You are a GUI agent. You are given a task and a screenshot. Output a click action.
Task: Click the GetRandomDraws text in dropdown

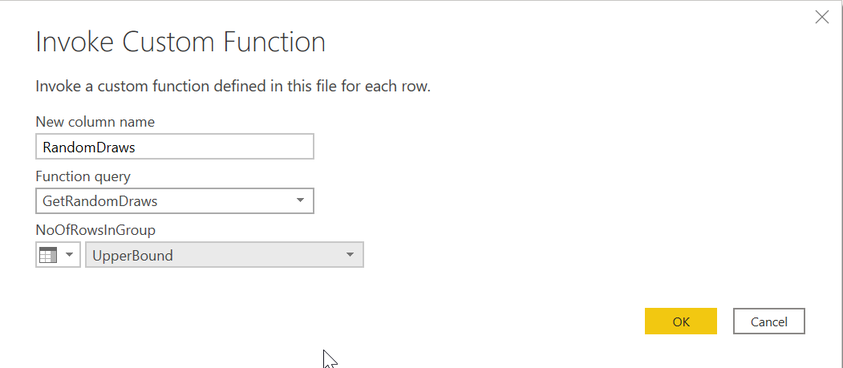tap(100, 201)
